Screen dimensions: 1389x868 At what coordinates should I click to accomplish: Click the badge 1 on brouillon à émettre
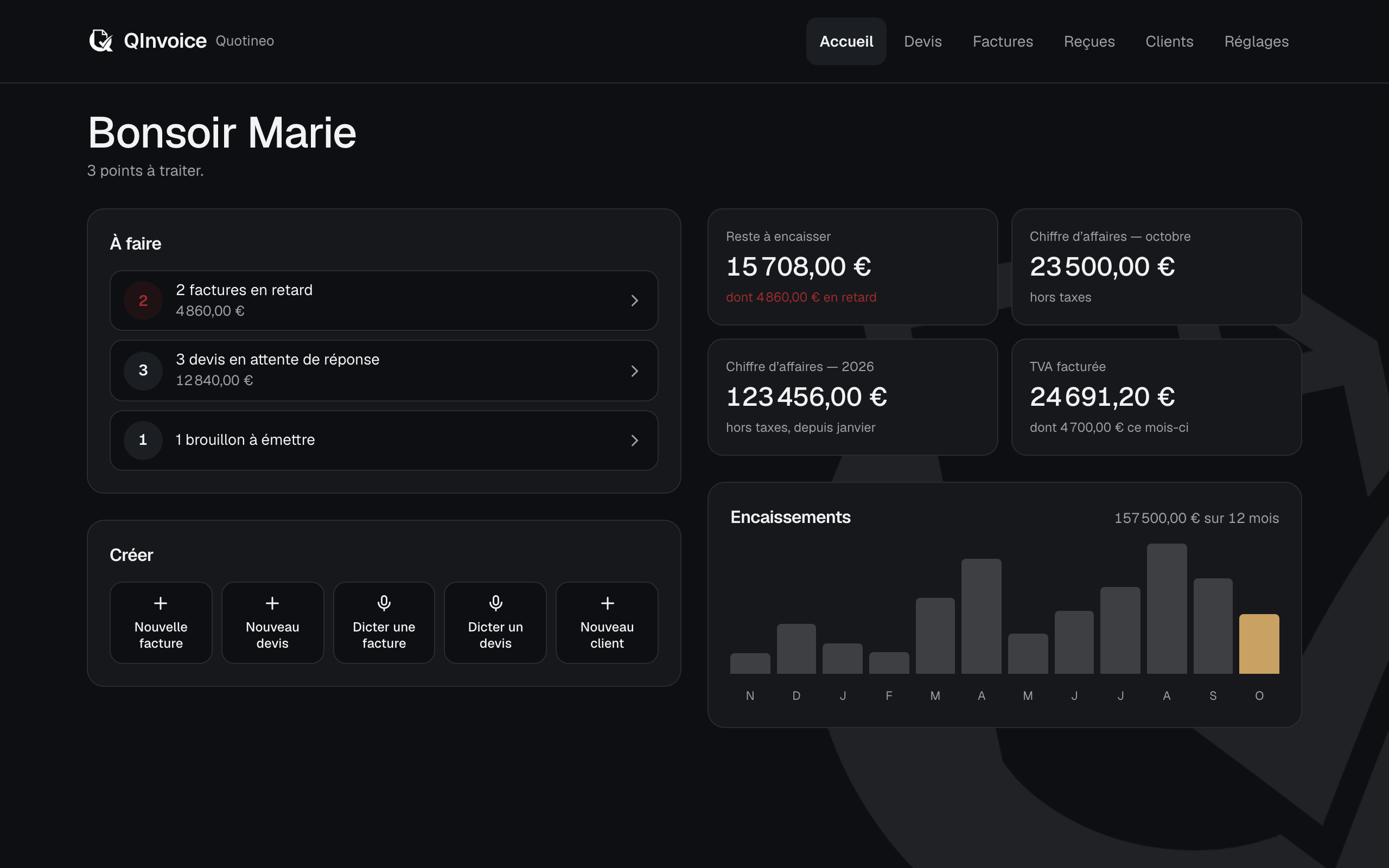click(143, 440)
